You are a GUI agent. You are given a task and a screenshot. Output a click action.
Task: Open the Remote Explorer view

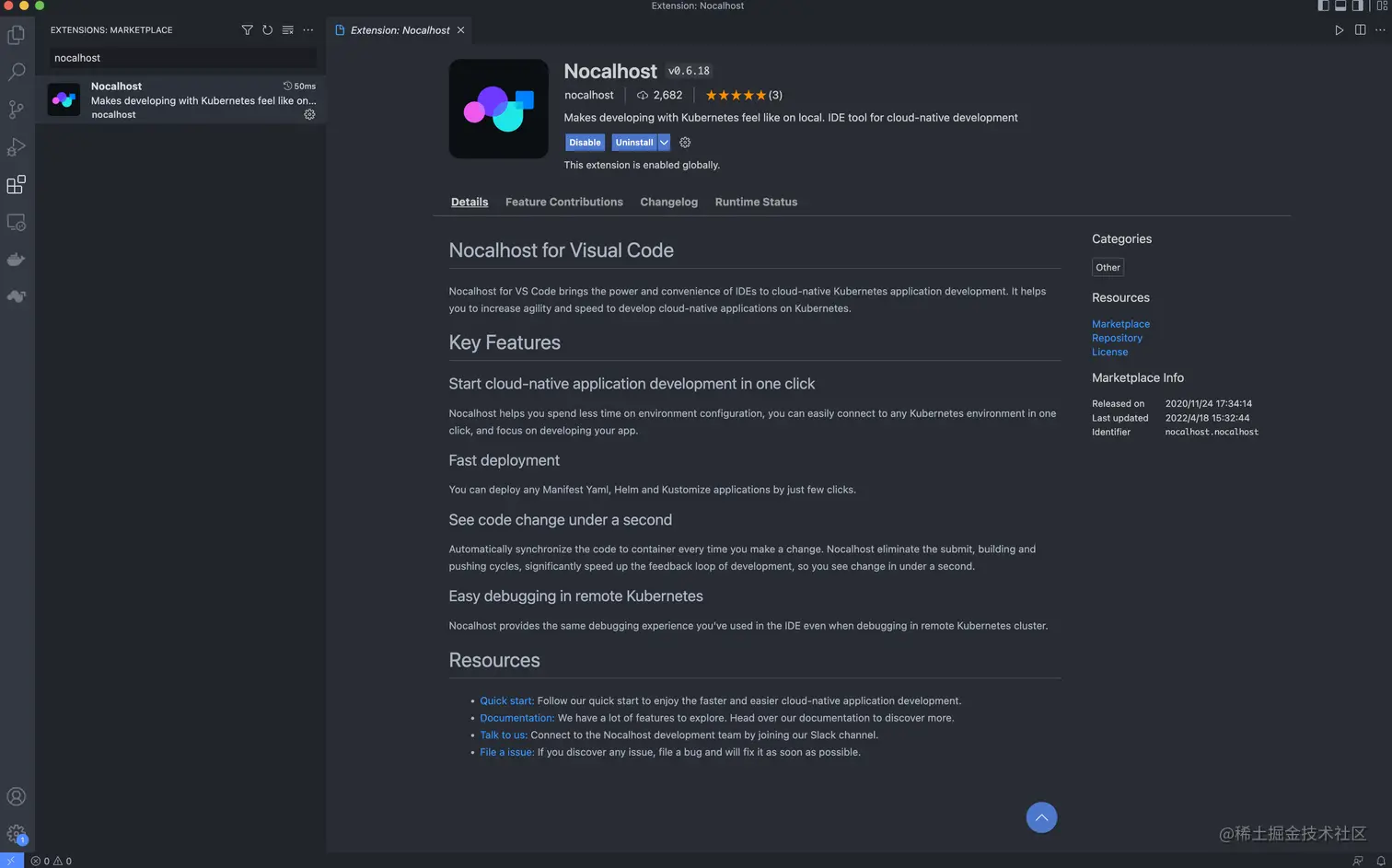[16, 222]
